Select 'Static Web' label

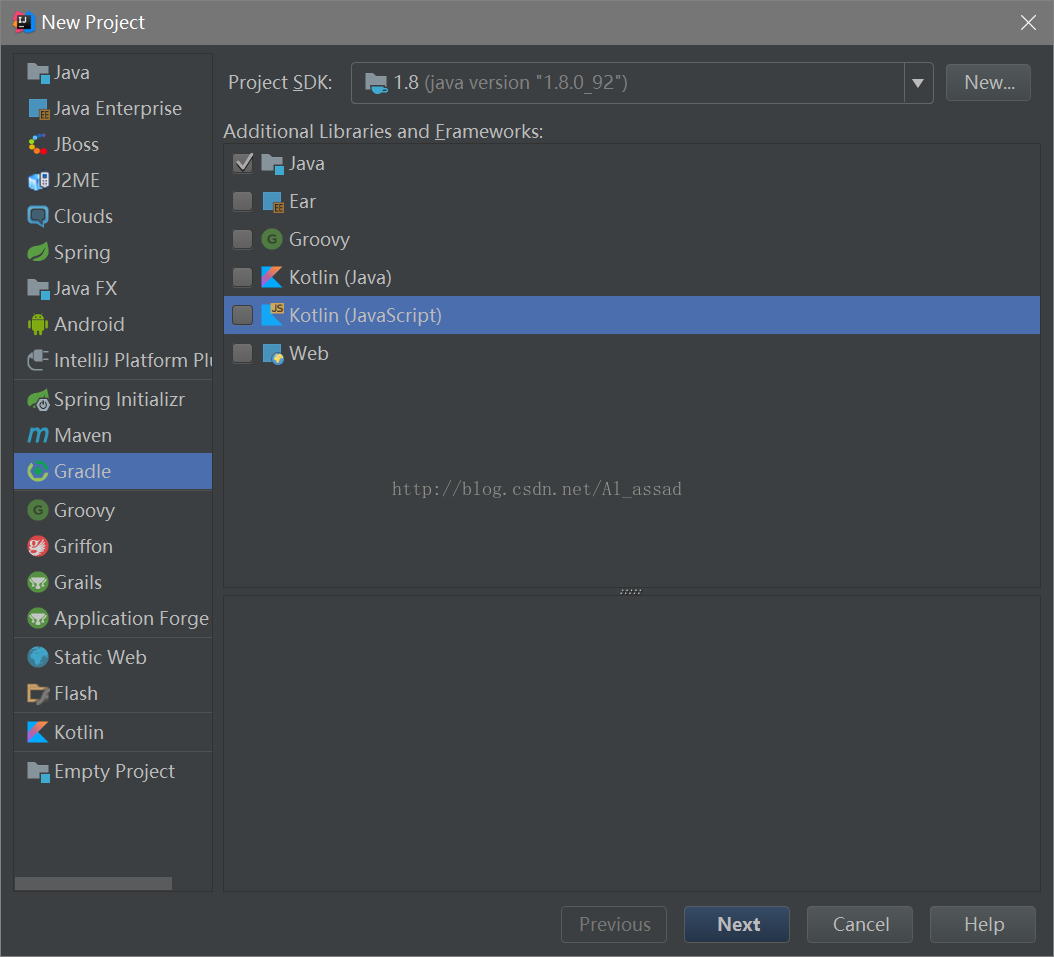[x=100, y=657]
